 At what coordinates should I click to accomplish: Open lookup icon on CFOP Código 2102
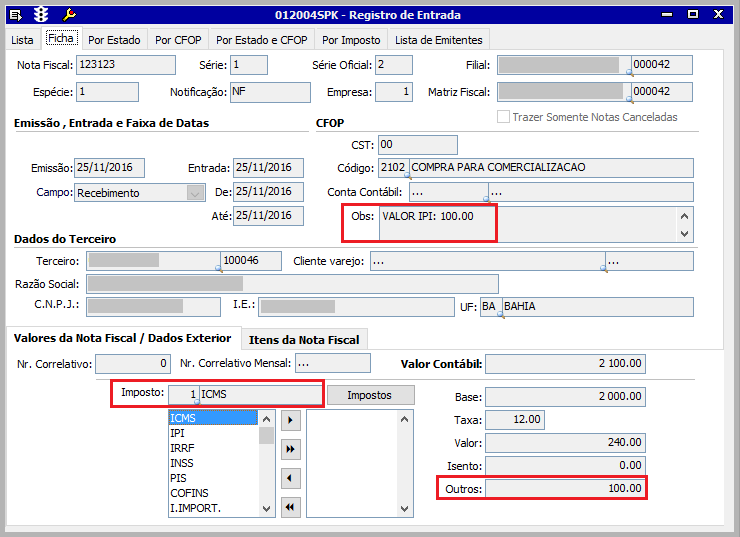(407, 176)
